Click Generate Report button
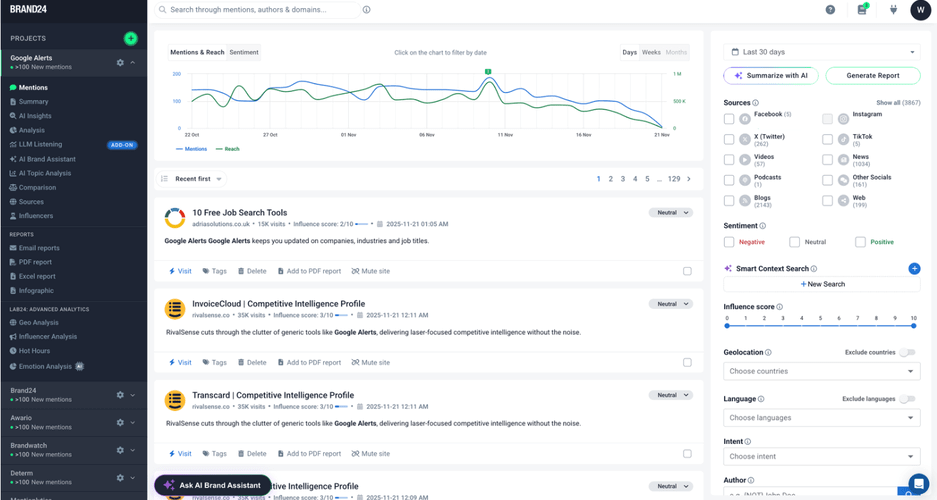This screenshot has height=500, width=937. pyautogui.click(x=872, y=76)
